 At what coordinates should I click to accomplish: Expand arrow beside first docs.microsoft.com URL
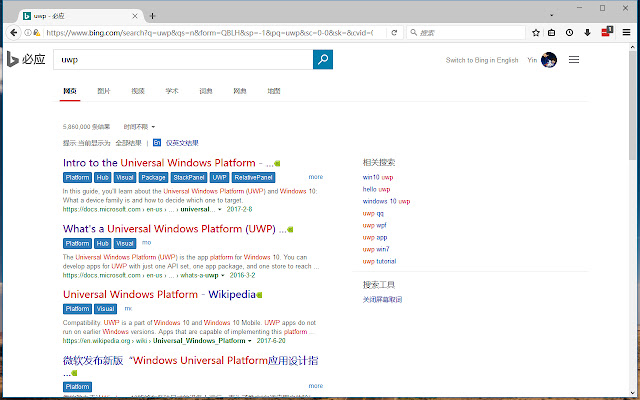tap(220, 209)
